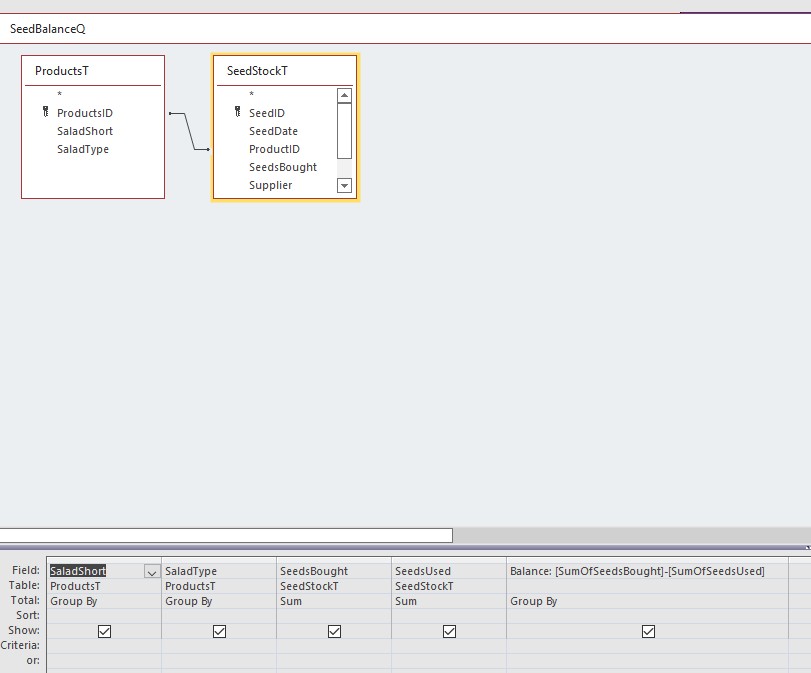The image size is (811, 673).
Task: Open the SaladShort field dropdown arrow
Action: click(x=152, y=572)
